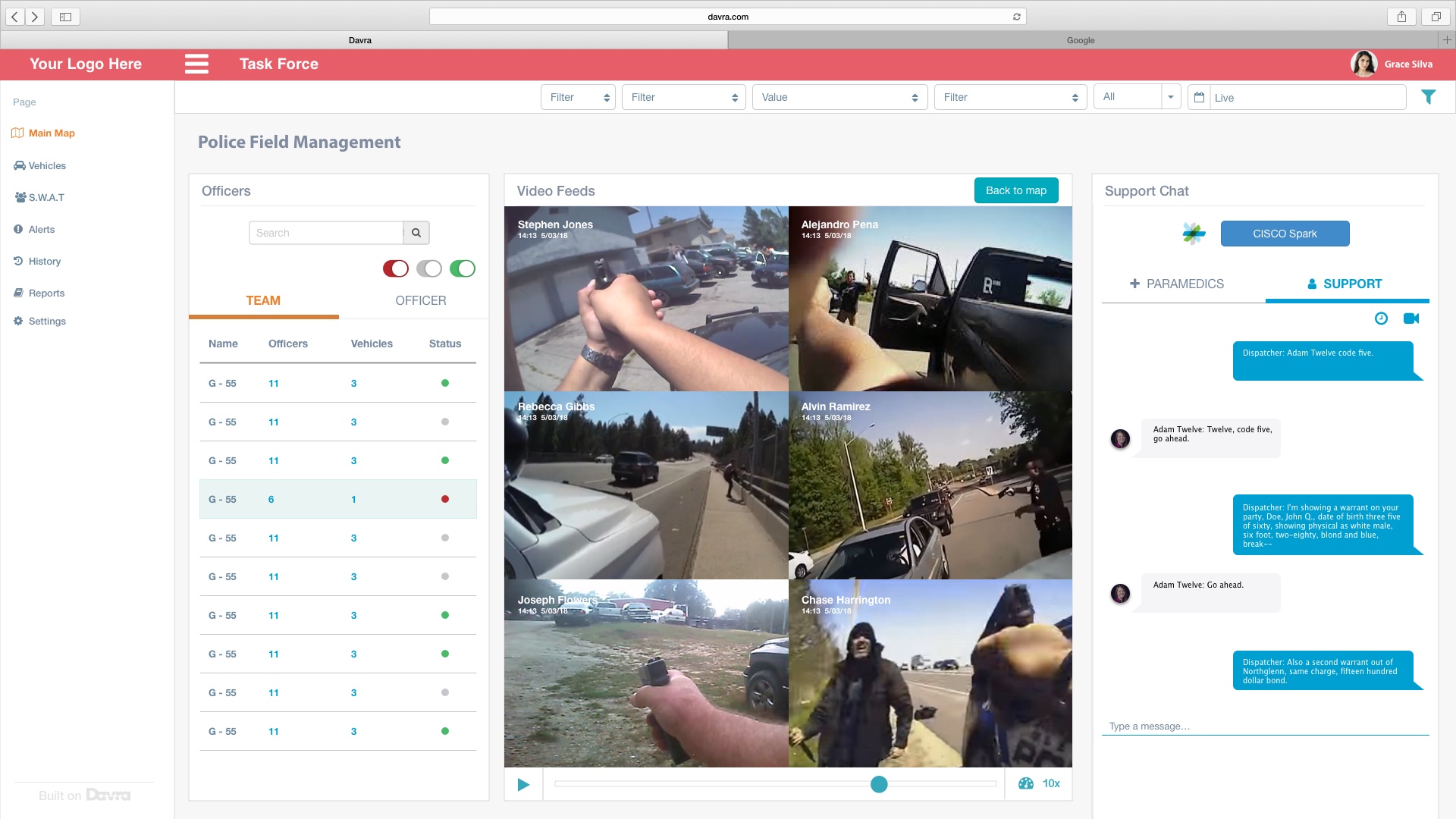Open History page in sidebar
Viewport: 1456px width, 819px height.
click(37, 261)
